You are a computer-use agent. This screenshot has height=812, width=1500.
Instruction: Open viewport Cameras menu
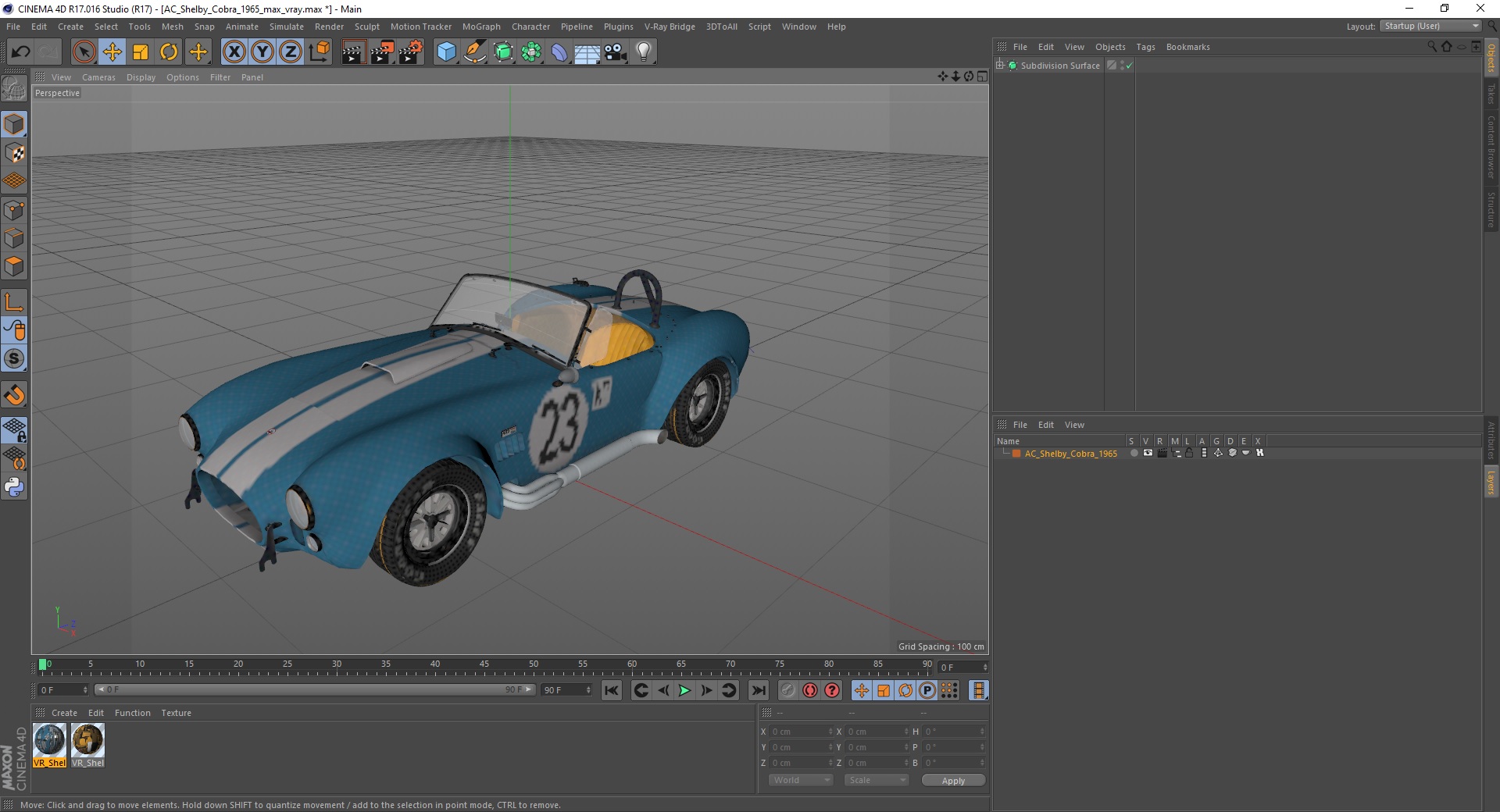point(98,77)
